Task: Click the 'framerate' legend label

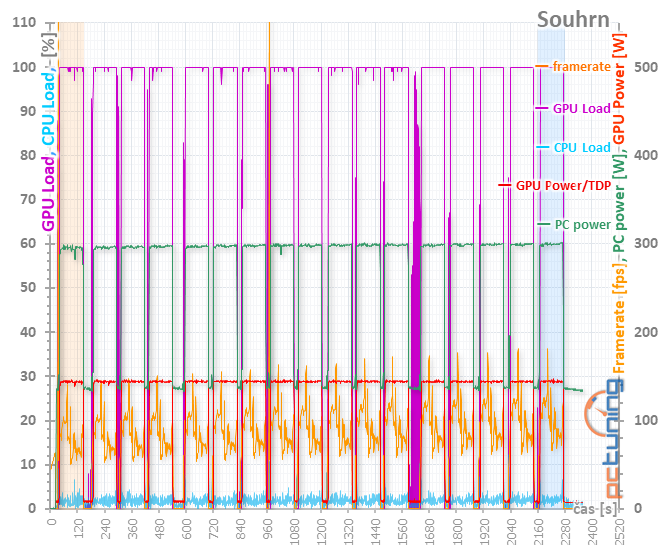Action: click(x=581, y=66)
